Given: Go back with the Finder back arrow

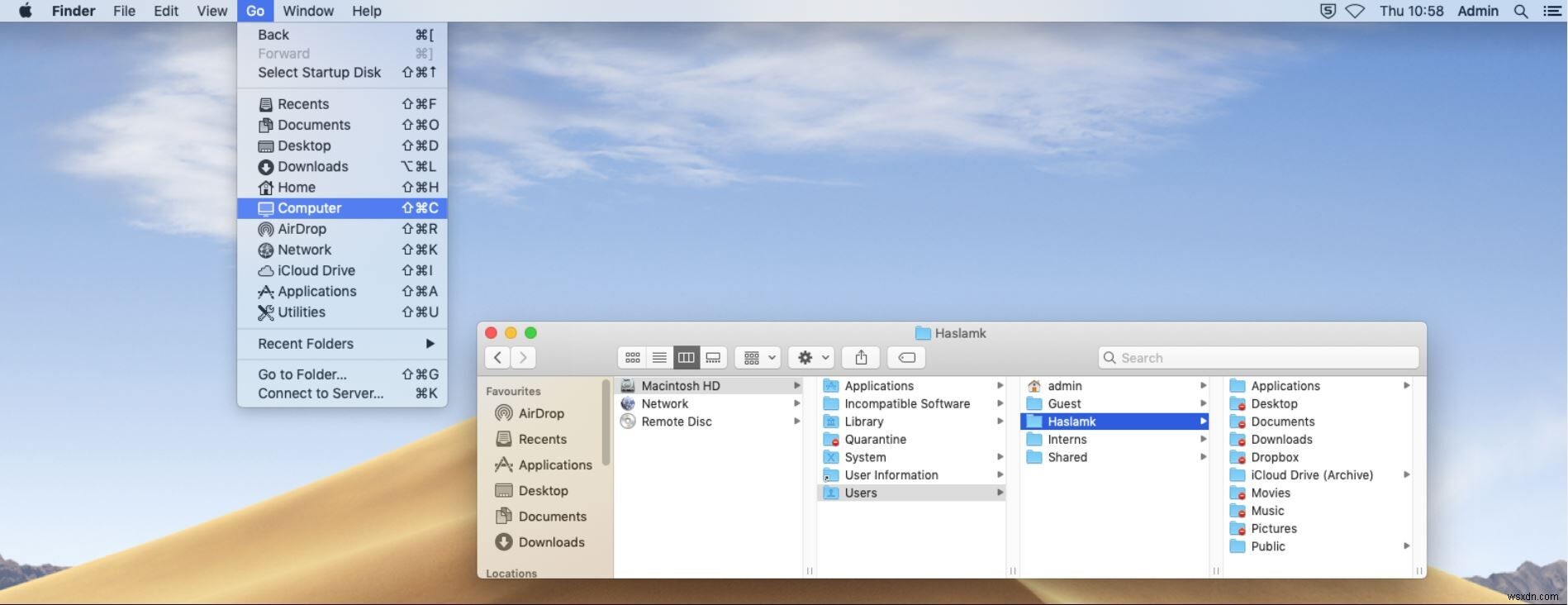Looking at the screenshot, I should coord(497,358).
